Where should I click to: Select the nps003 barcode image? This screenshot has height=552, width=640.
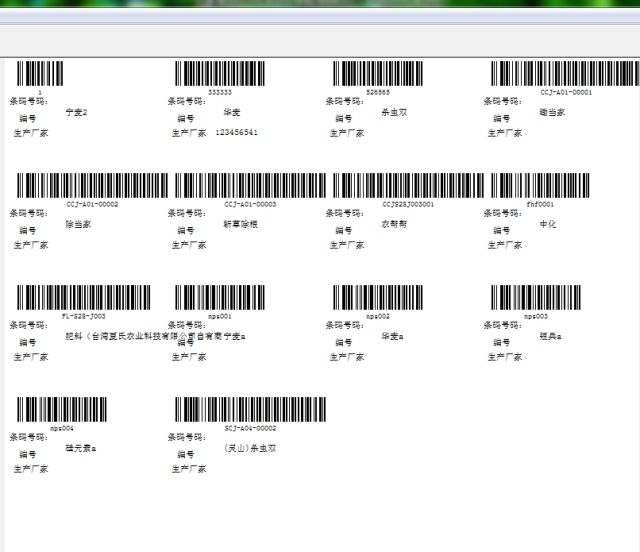click(x=536, y=298)
